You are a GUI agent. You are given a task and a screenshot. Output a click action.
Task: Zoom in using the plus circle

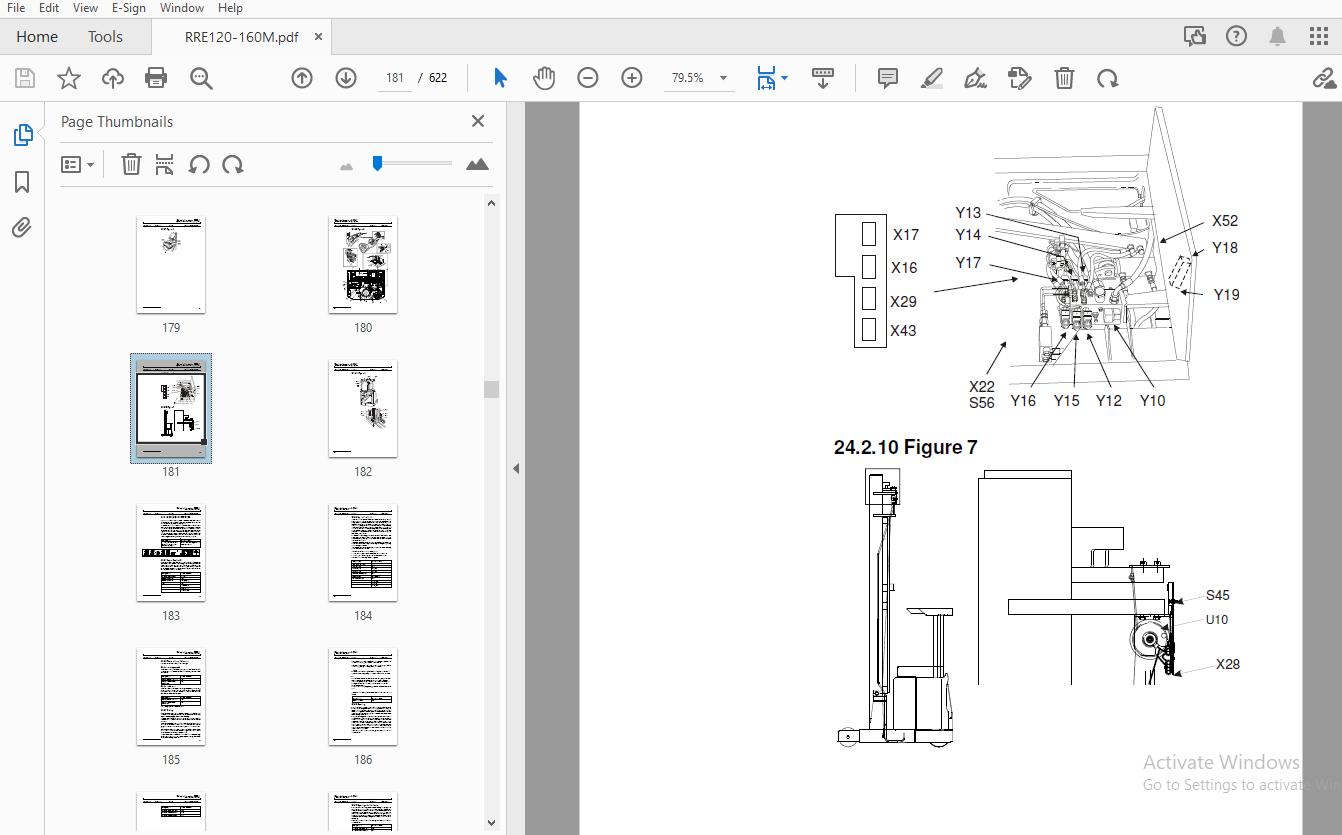click(632, 78)
